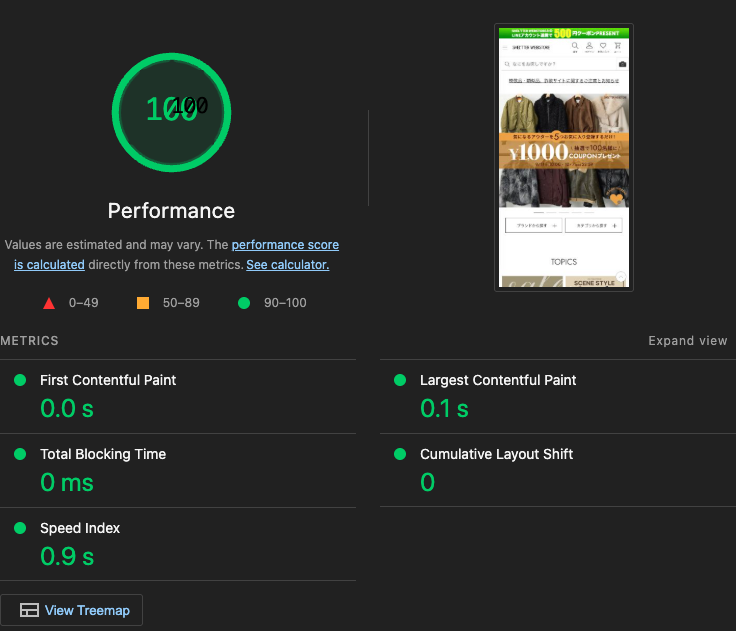Click the Performance heading
Viewport: 736px width, 631px height.
tap(171, 211)
